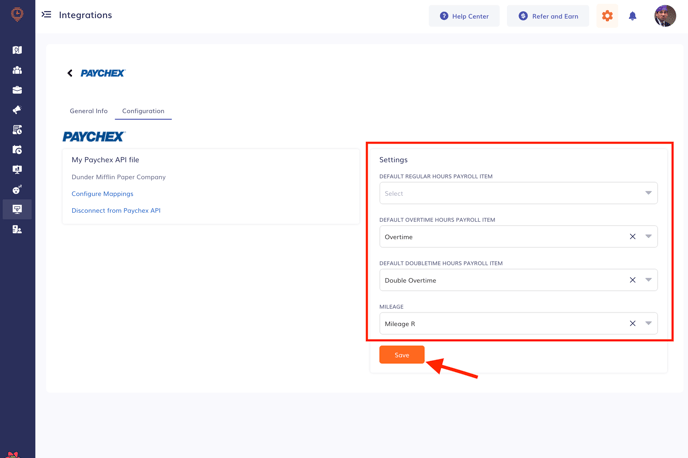The image size is (688, 458).
Task: Open the team members sidebar icon
Action: tap(17, 70)
